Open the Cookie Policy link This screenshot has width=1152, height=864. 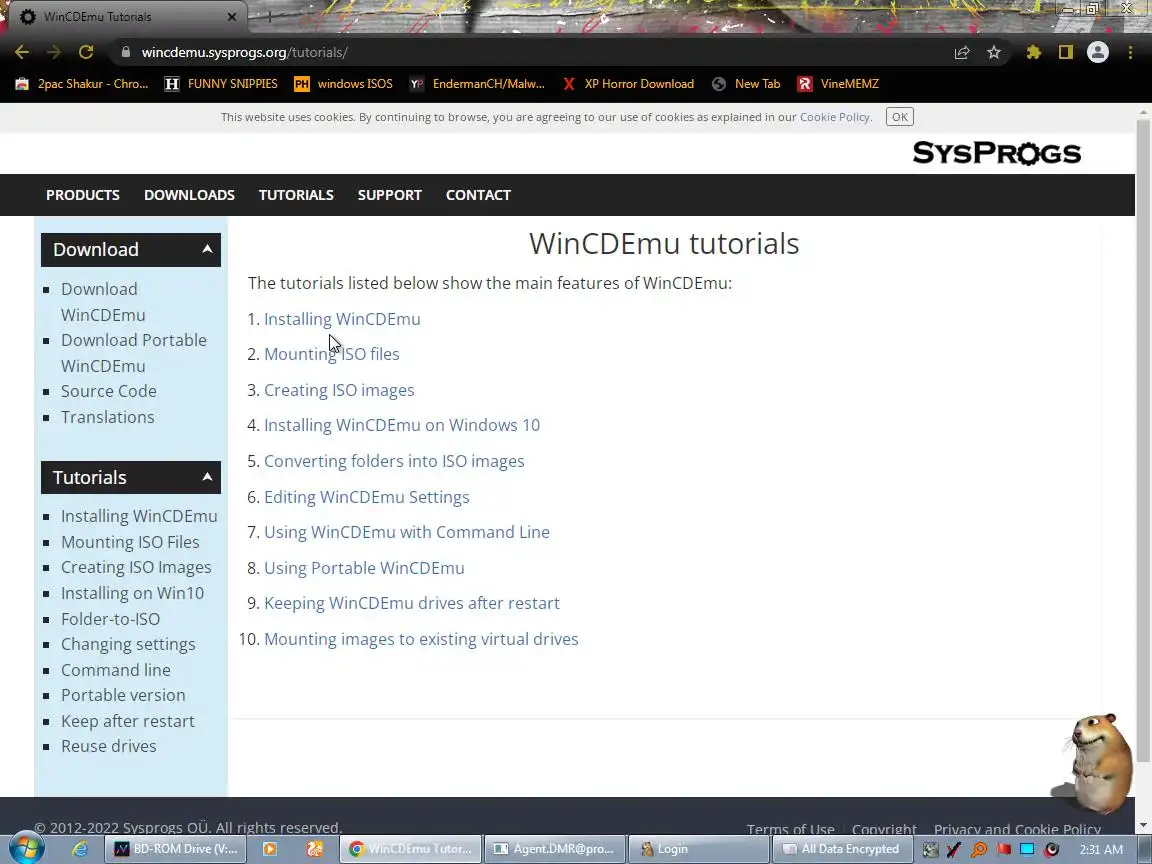pos(835,117)
